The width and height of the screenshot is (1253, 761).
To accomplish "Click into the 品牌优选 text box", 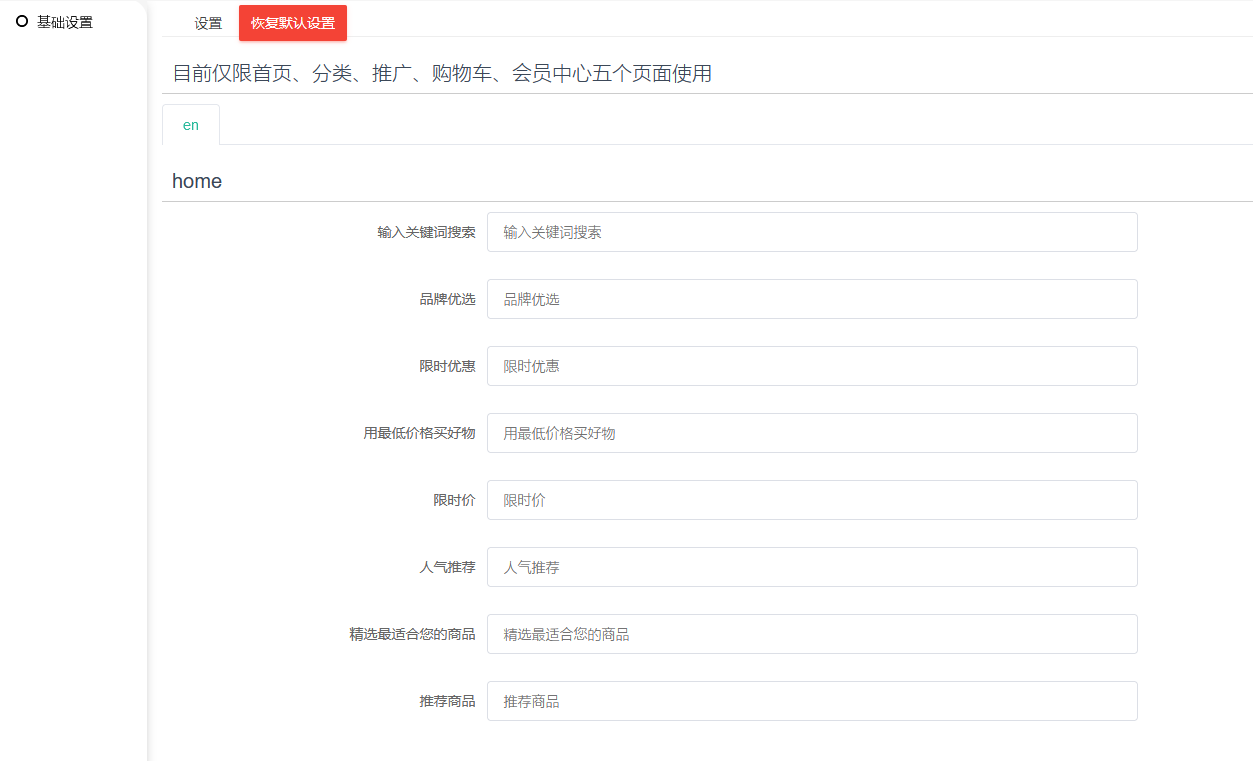I will [811, 299].
